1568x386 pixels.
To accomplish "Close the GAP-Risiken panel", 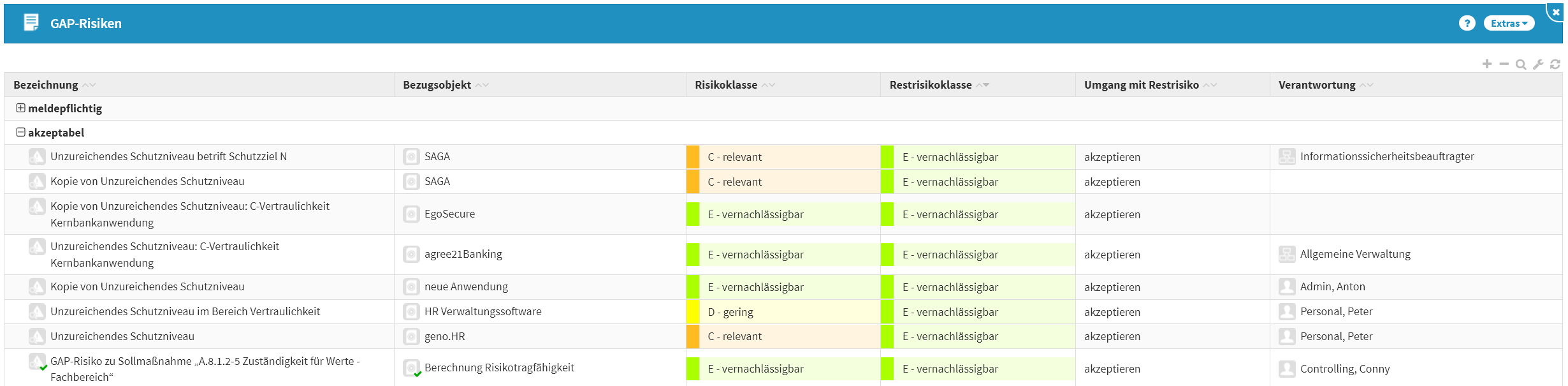I will (x=1556, y=11).
